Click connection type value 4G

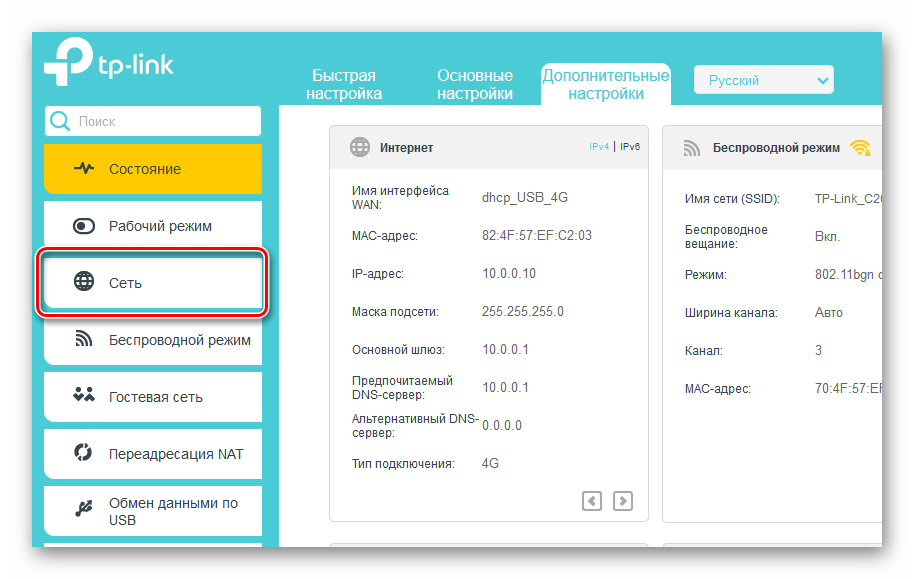pos(490,463)
